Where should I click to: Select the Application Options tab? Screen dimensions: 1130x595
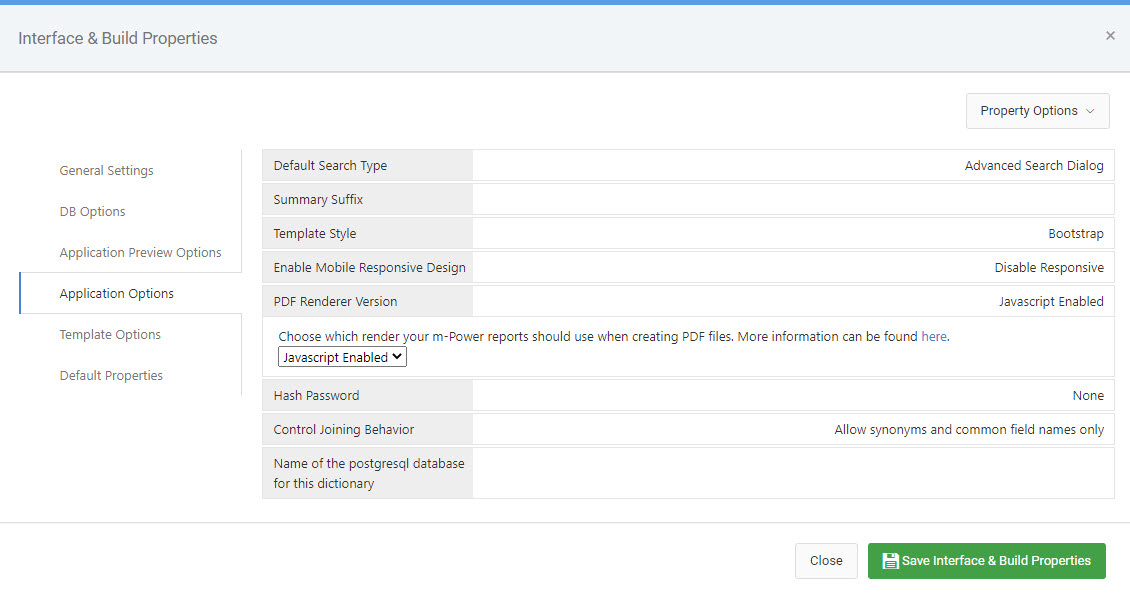coord(117,294)
